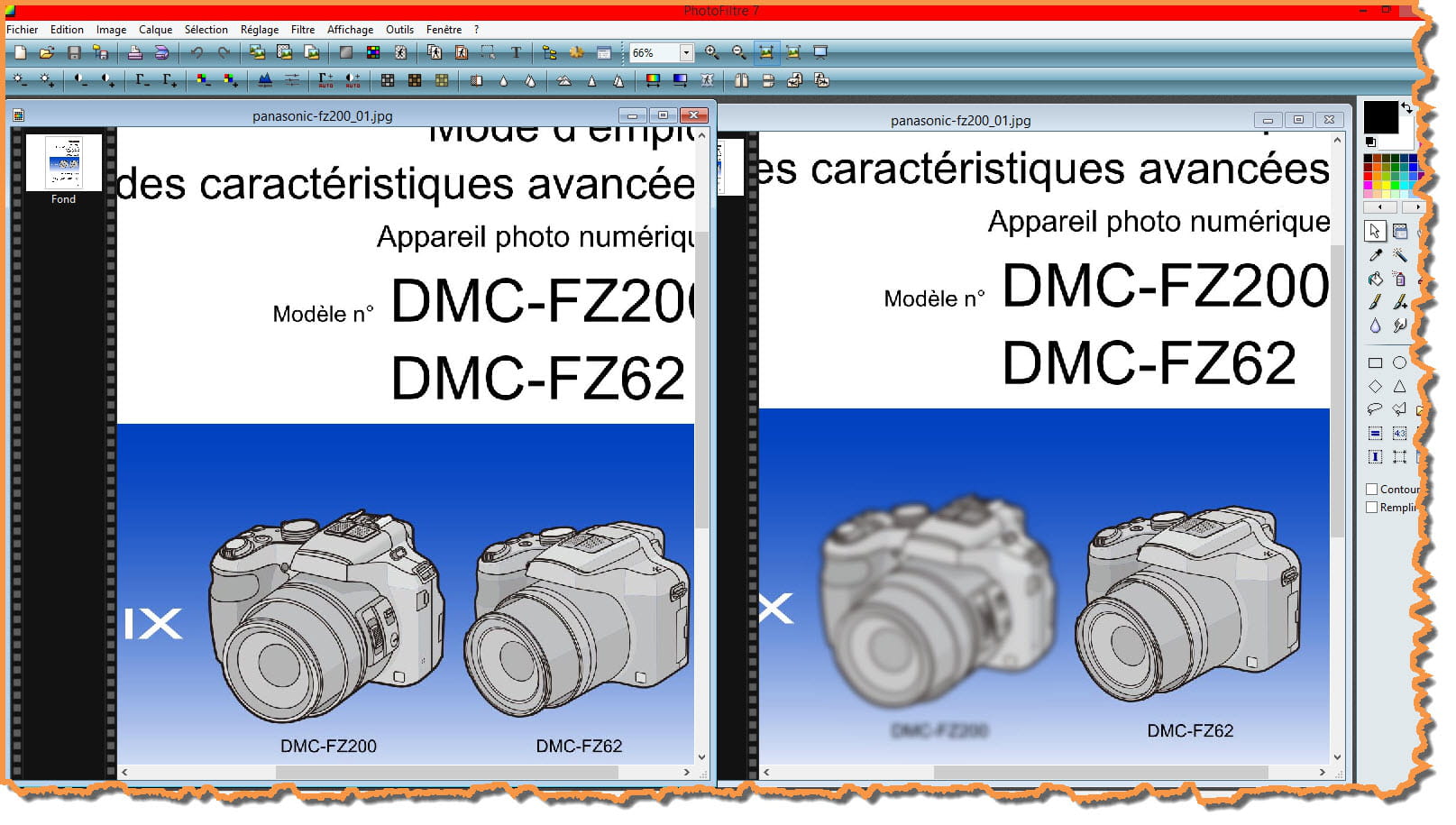Click the Auto levels icon
Viewport: 1456px width, 825px height.
pyautogui.click(x=325, y=80)
